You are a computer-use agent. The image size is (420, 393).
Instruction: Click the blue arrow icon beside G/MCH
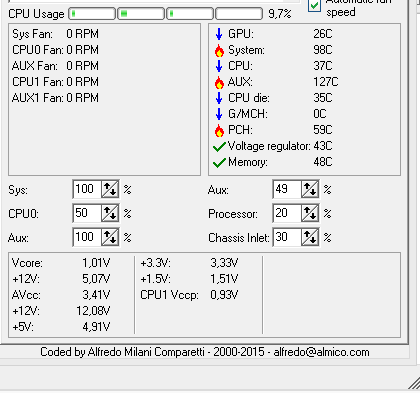coord(219,114)
